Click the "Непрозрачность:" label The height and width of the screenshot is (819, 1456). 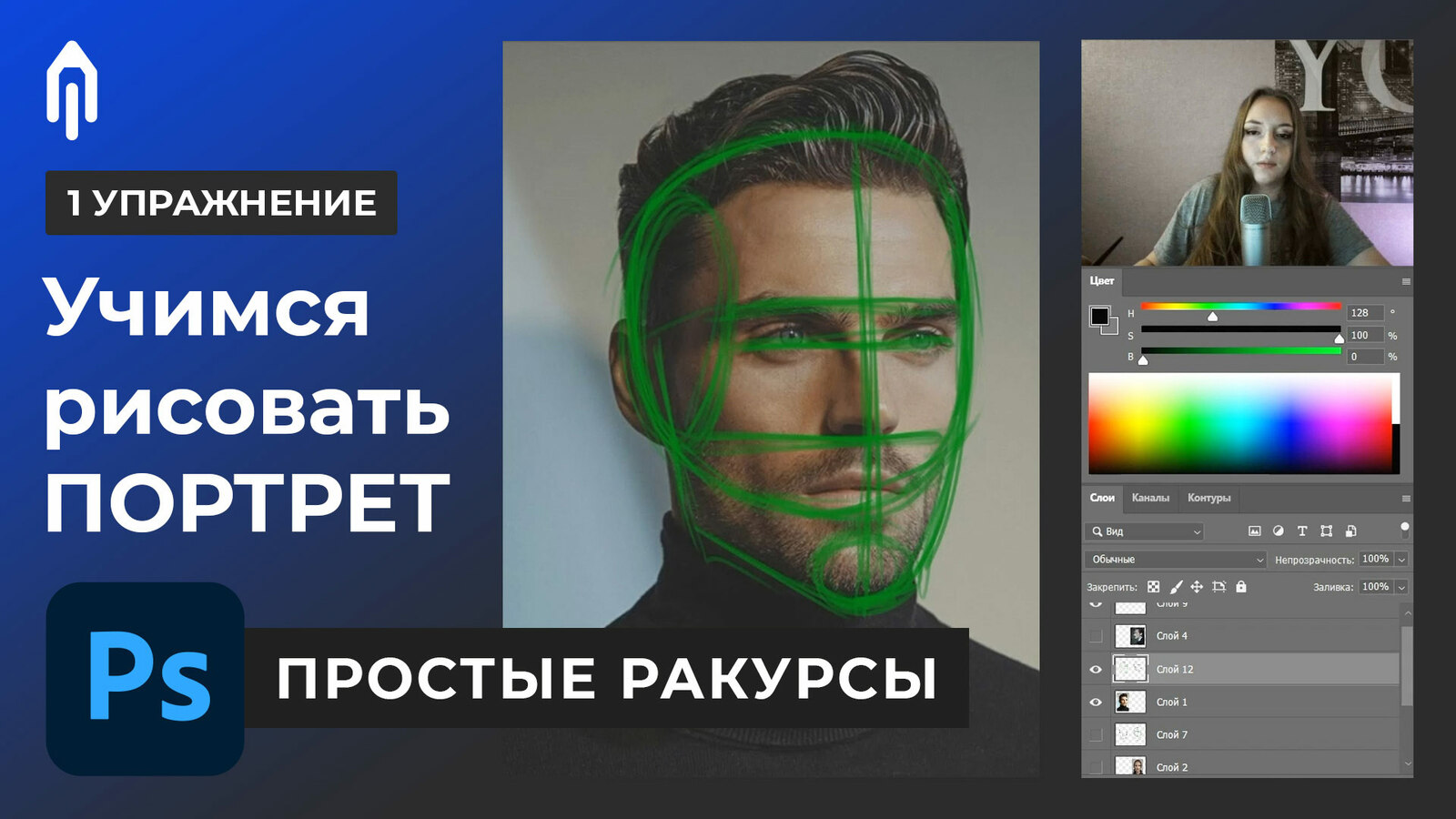[x=1314, y=560]
